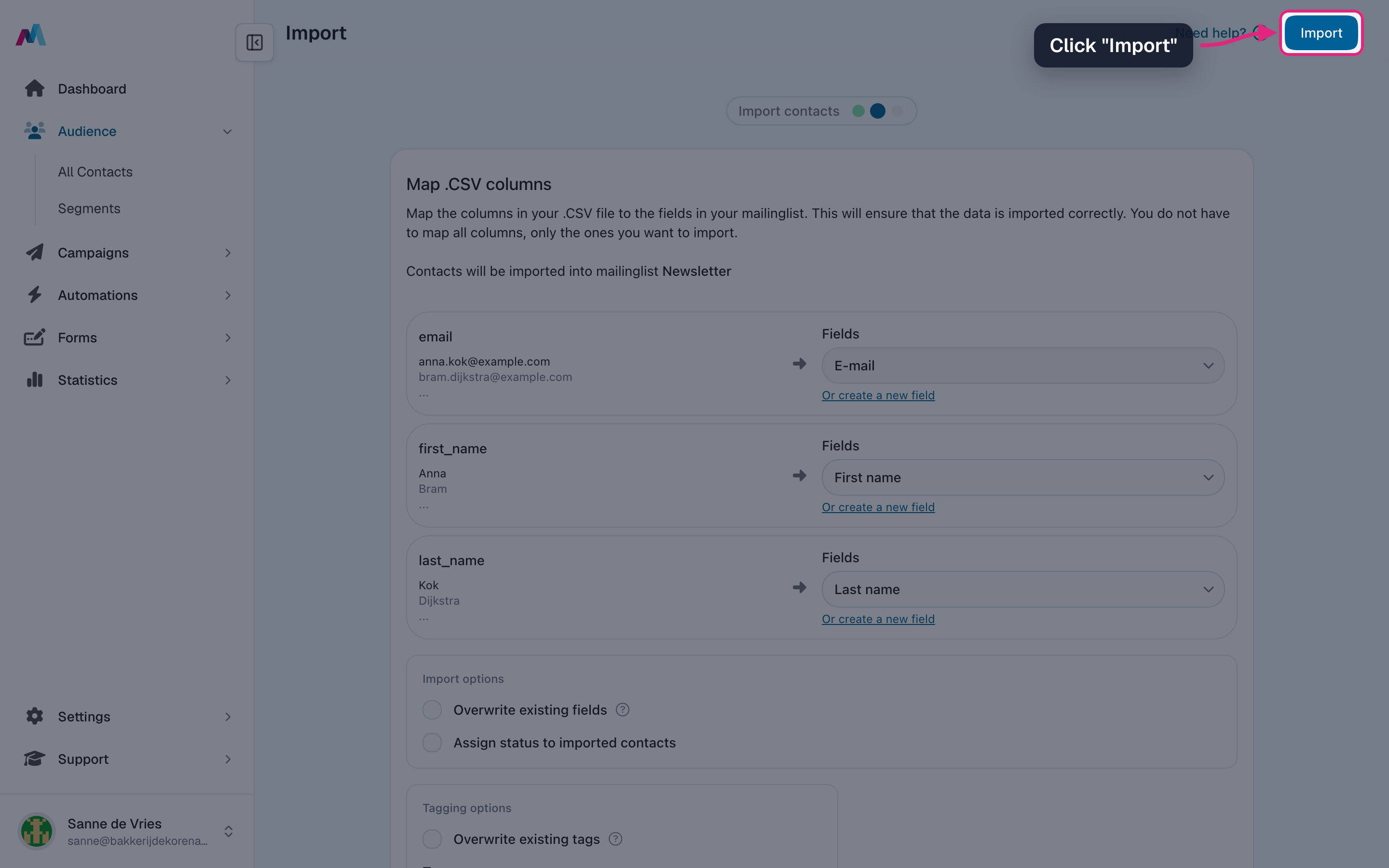Image resolution: width=1389 pixels, height=868 pixels.
Task: Click the Need help? link
Action: (1220, 33)
